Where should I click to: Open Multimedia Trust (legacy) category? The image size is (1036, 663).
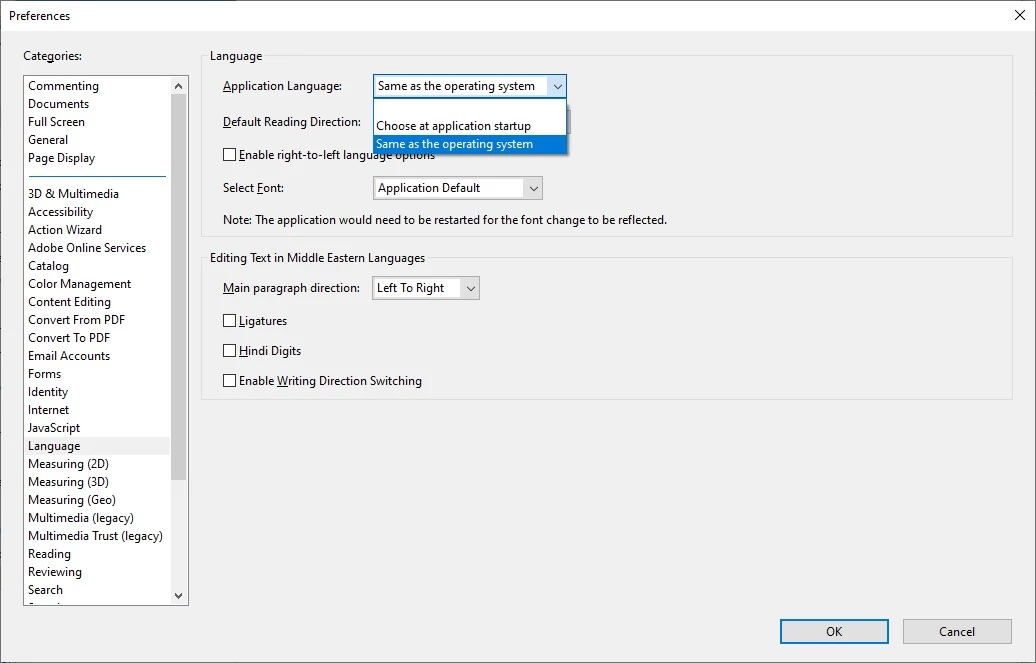pos(95,536)
